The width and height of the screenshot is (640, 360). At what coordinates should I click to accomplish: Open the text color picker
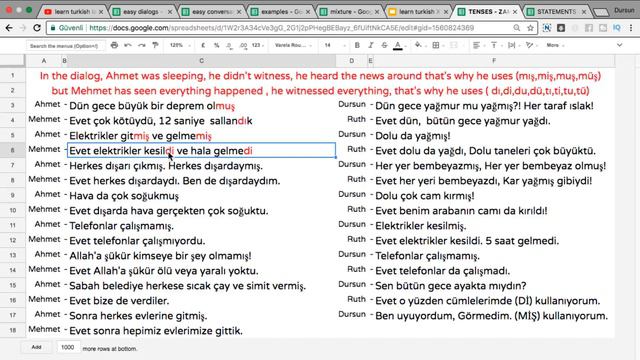click(398, 46)
